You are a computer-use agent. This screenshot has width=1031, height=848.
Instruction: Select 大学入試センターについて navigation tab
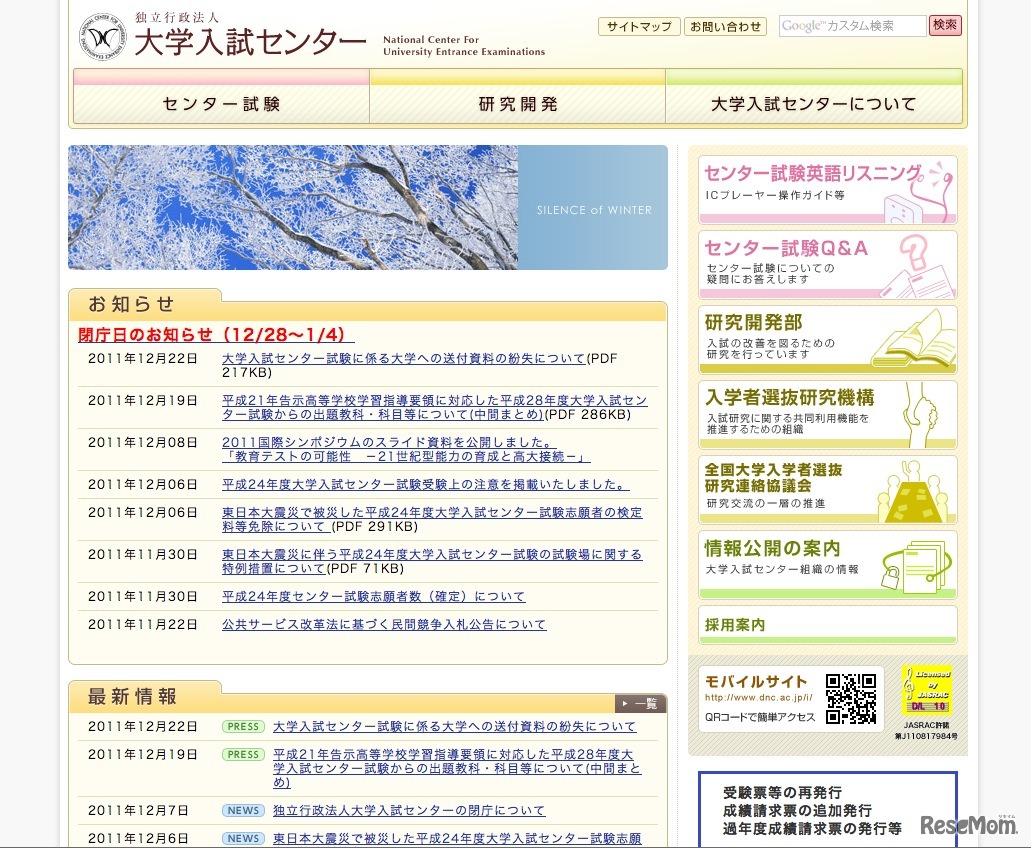(x=813, y=104)
